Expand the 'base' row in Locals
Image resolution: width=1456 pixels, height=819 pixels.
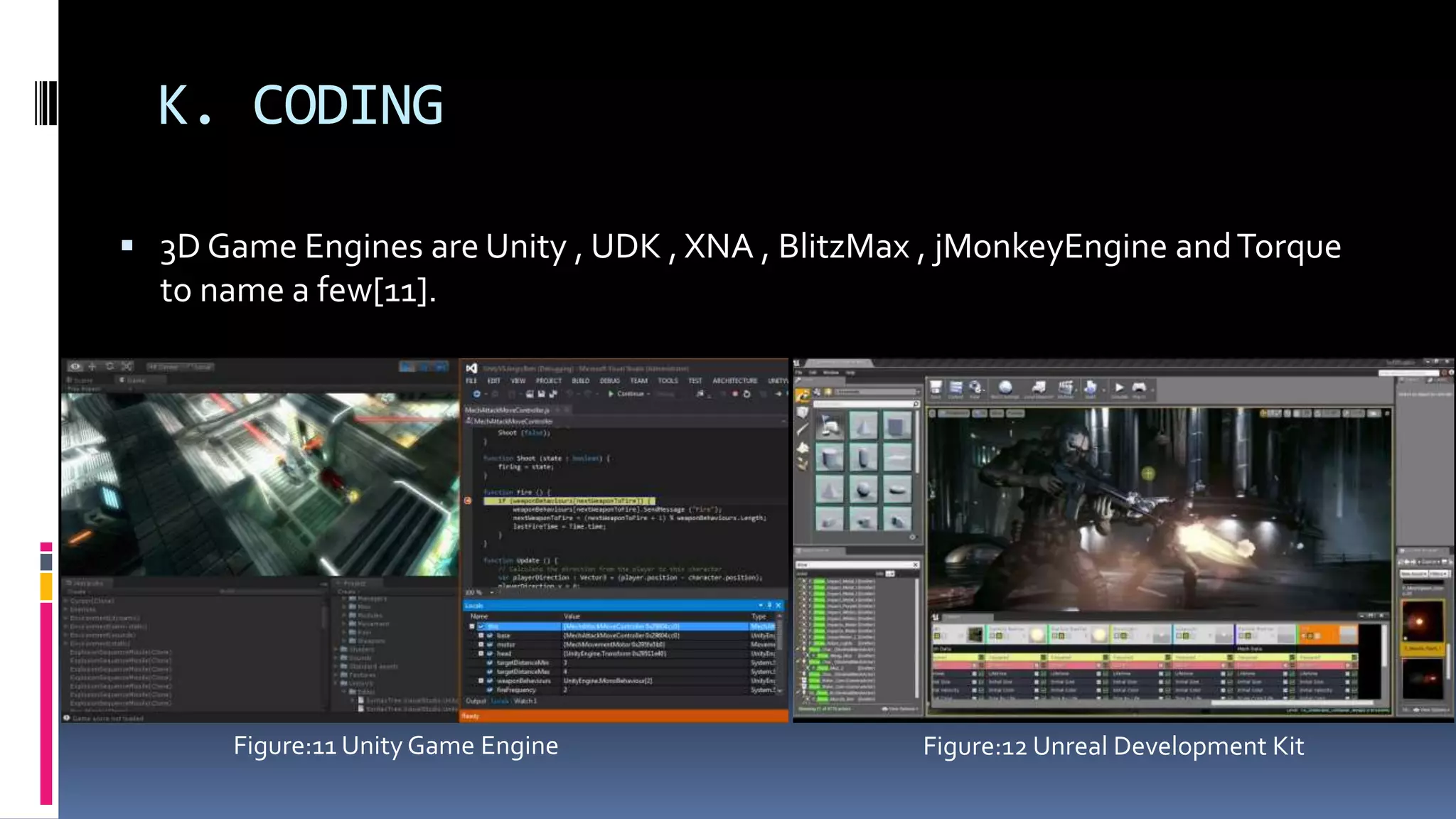coord(481,636)
